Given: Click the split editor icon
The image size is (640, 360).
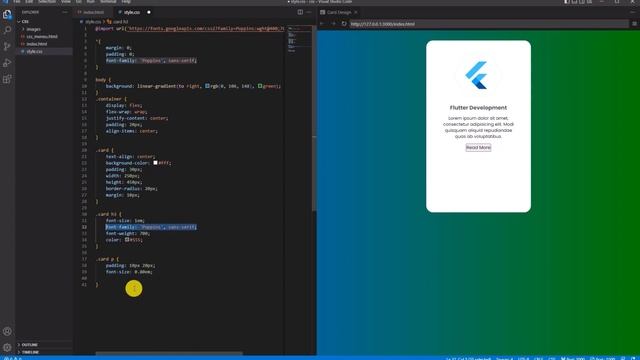Looking at the screenshot, I should pyautogui.click(x=300, y=12).
